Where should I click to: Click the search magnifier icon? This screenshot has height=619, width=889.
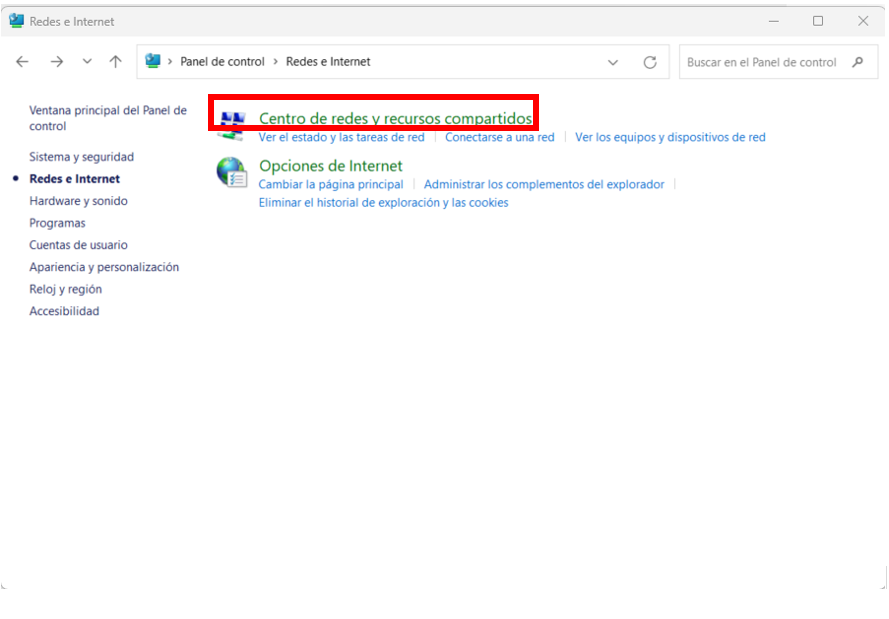(x=858, y=62)
